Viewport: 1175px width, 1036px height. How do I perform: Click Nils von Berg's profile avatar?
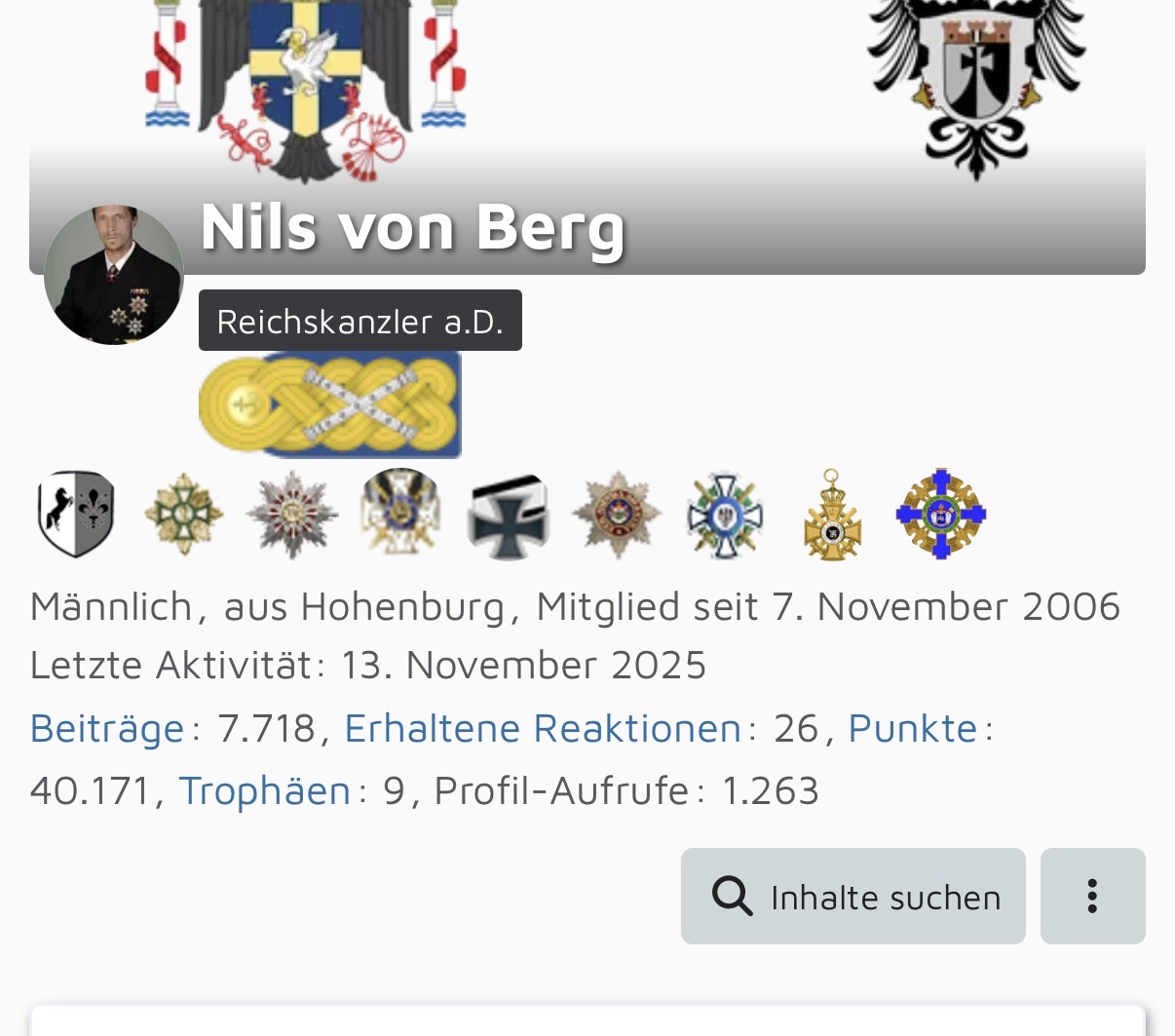pos(114,275)
